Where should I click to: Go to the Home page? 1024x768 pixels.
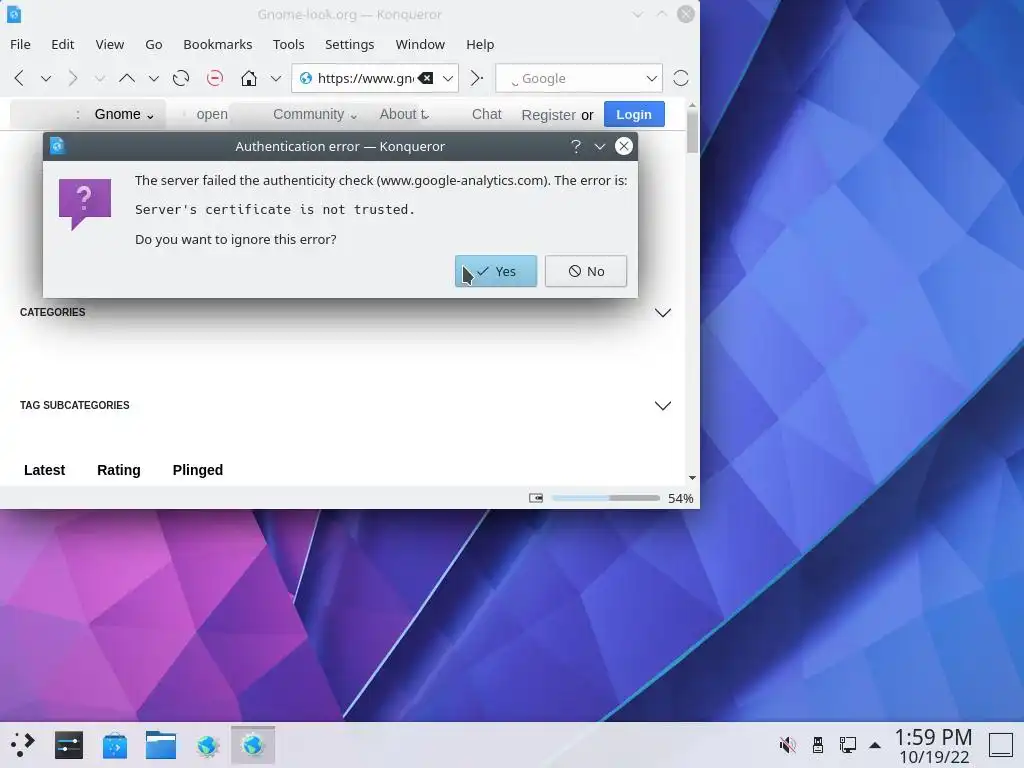click(249, 78)
